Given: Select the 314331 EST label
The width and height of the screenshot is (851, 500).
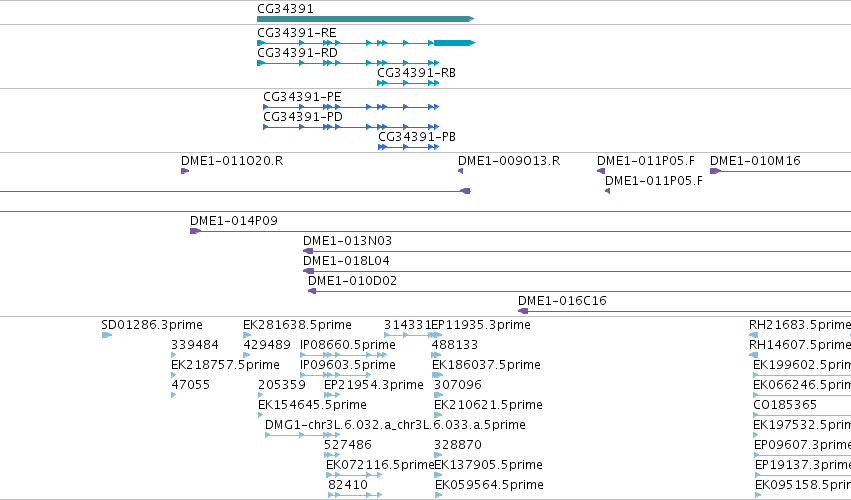Looking at the screenshot, I should [407, 325].
